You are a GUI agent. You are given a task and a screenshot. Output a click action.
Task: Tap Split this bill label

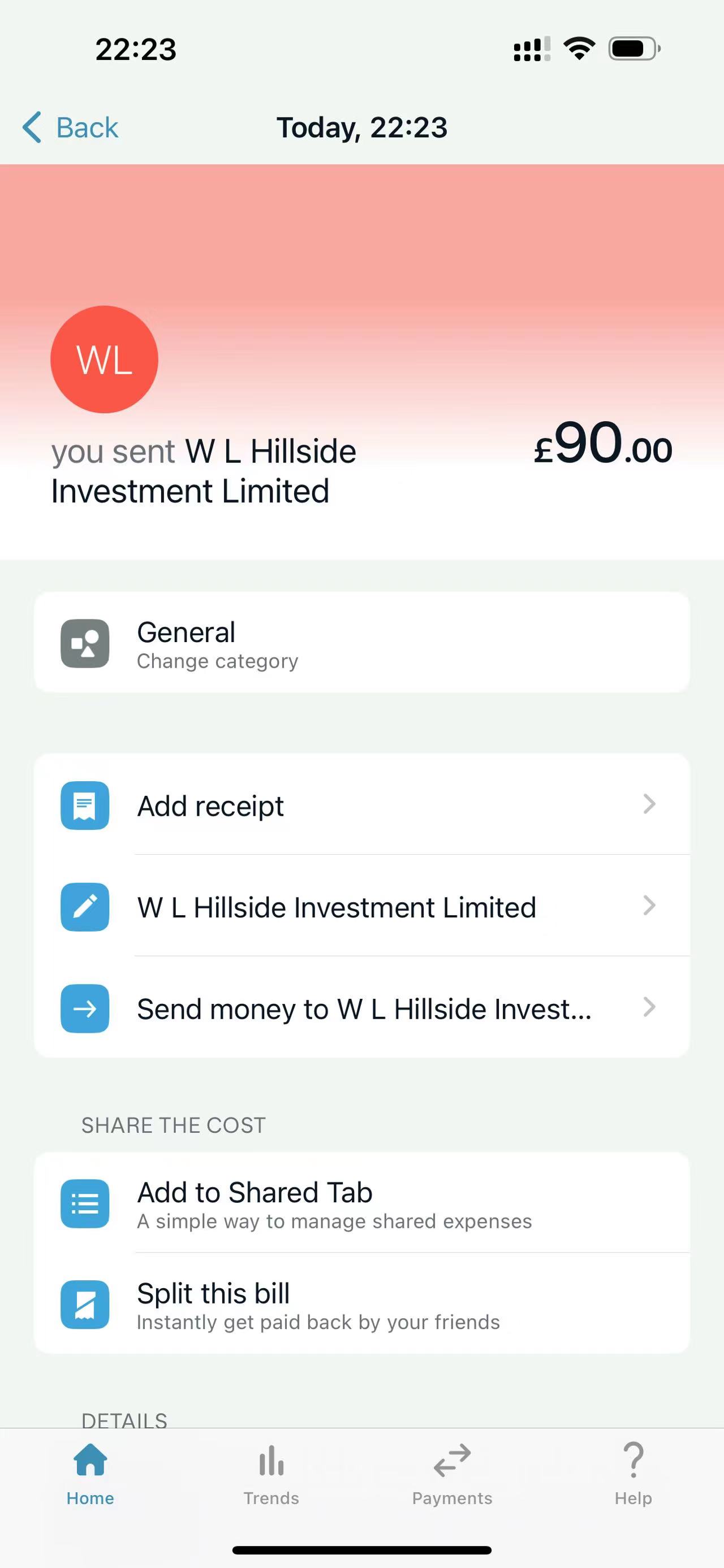pyautogui.click(x=213, y=1293)
